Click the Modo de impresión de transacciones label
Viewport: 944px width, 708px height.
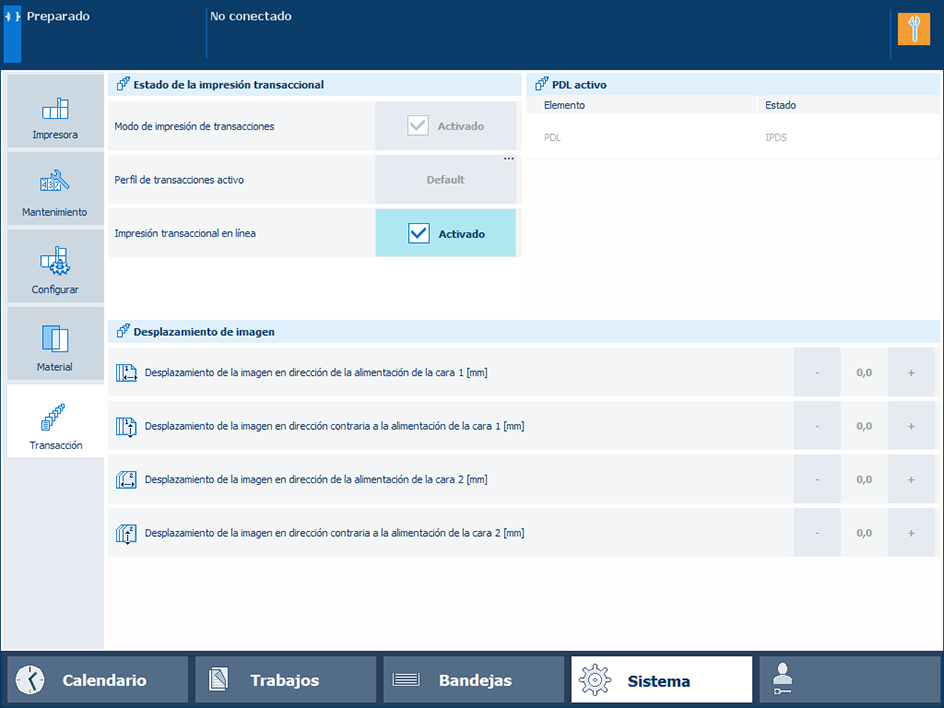194,126
